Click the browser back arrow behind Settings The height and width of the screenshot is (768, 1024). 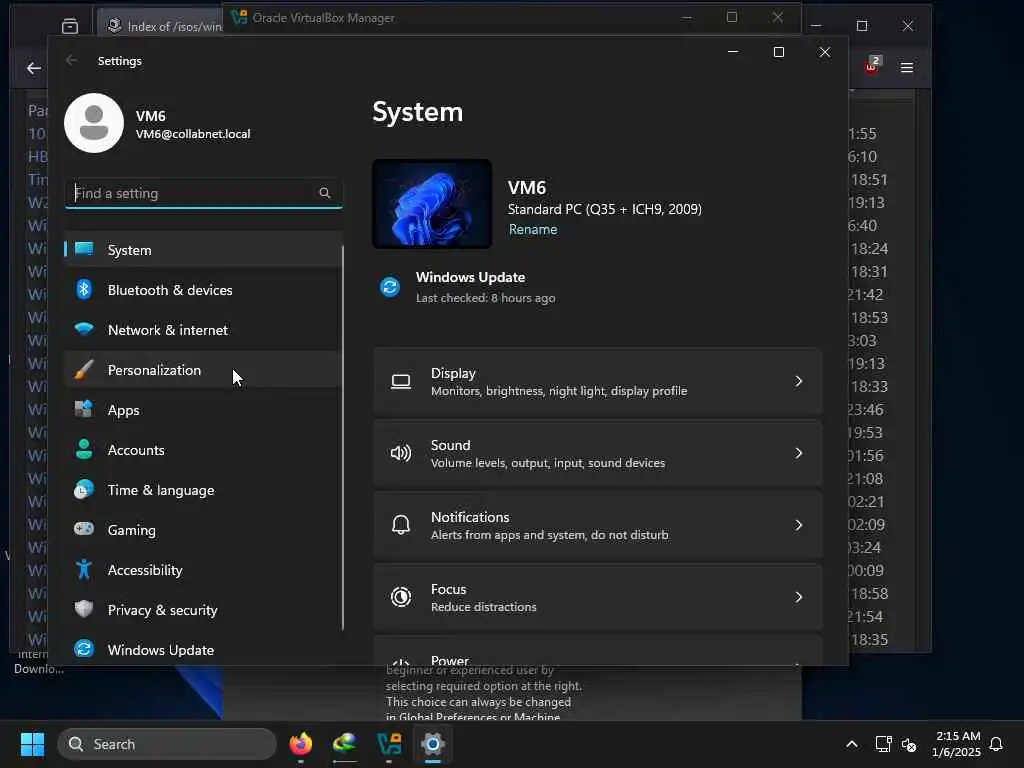pos(34,68)
